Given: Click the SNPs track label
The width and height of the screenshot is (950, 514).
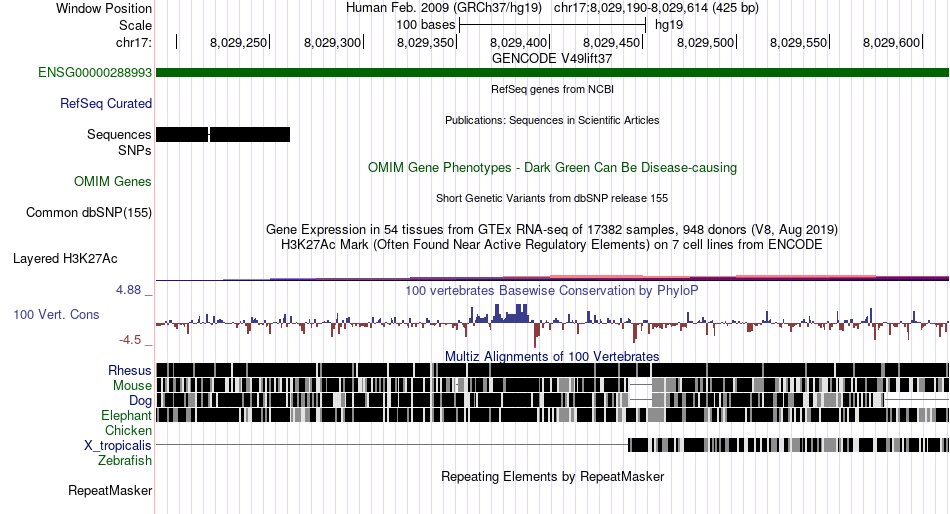Looking at the screenshot, I should (x=135, y=150).
